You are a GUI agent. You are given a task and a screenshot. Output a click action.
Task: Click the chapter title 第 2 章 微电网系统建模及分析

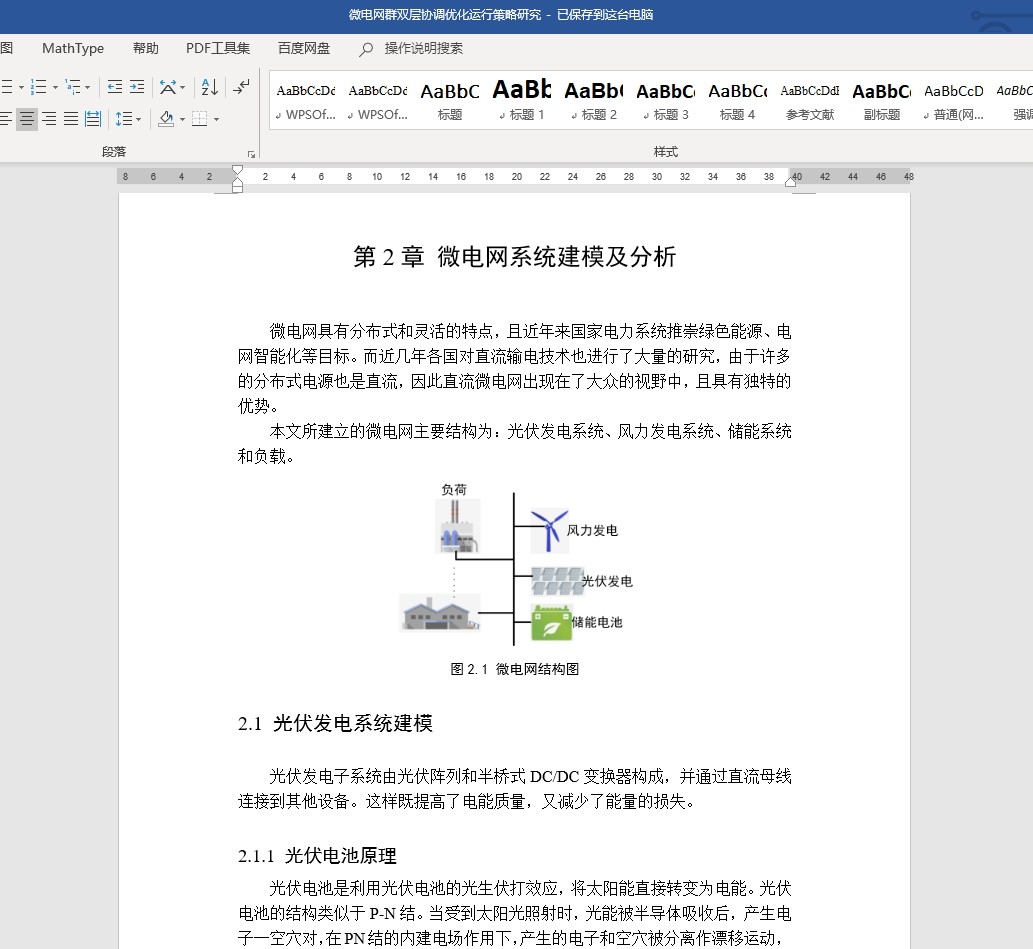tap(515, 256)
